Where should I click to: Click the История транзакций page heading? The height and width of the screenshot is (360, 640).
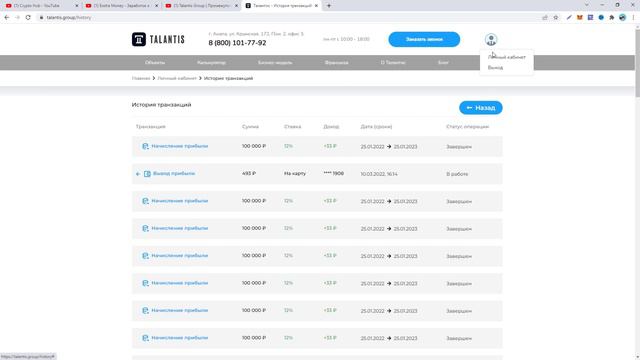click(x=162, y=105)
